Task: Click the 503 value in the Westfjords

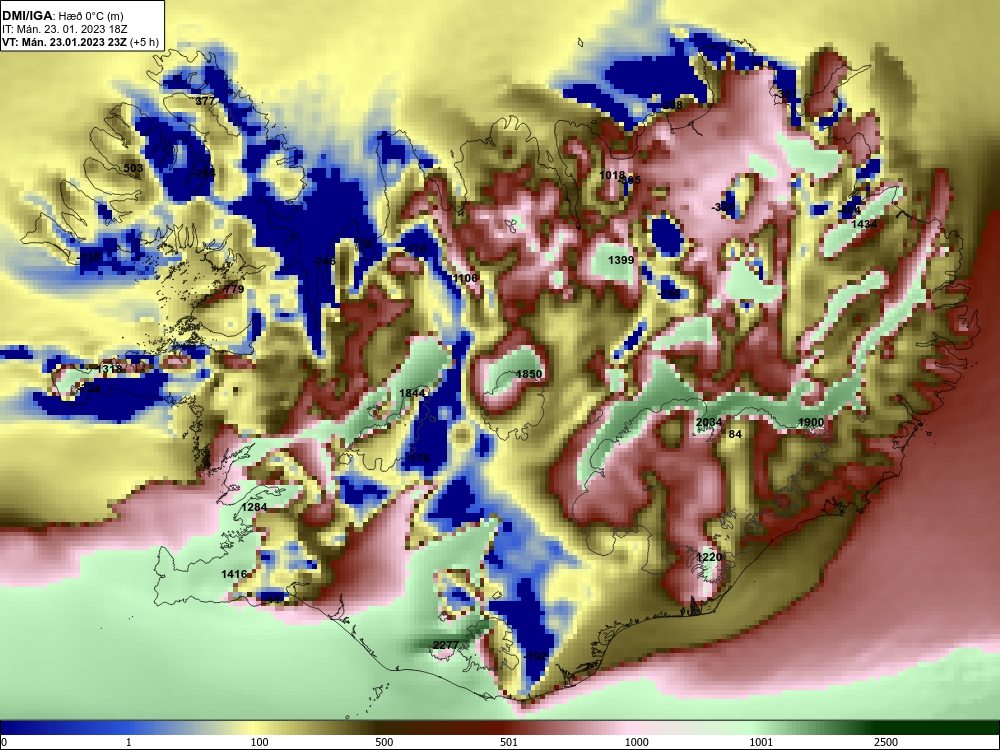Action: 133,168
